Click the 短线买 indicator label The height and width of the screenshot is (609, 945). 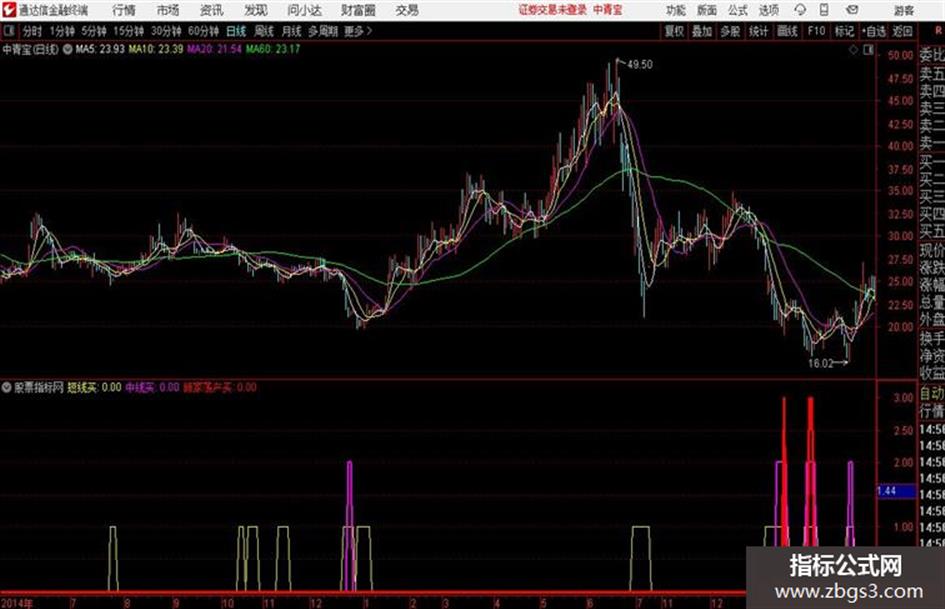pos(81,388)
